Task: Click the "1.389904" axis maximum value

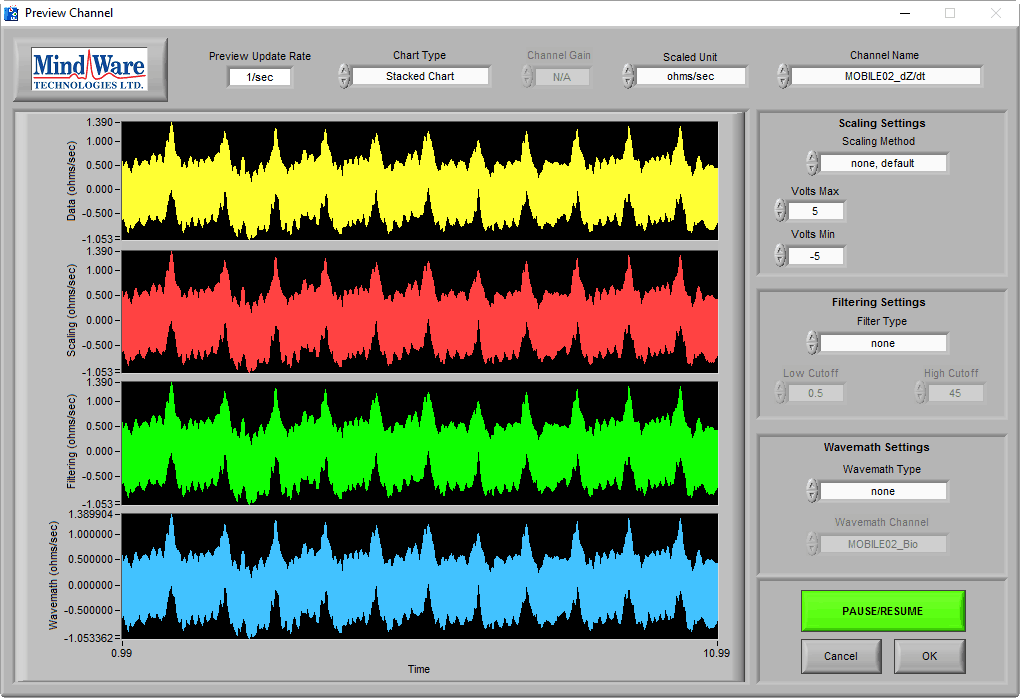Action: tap(90, 514)
